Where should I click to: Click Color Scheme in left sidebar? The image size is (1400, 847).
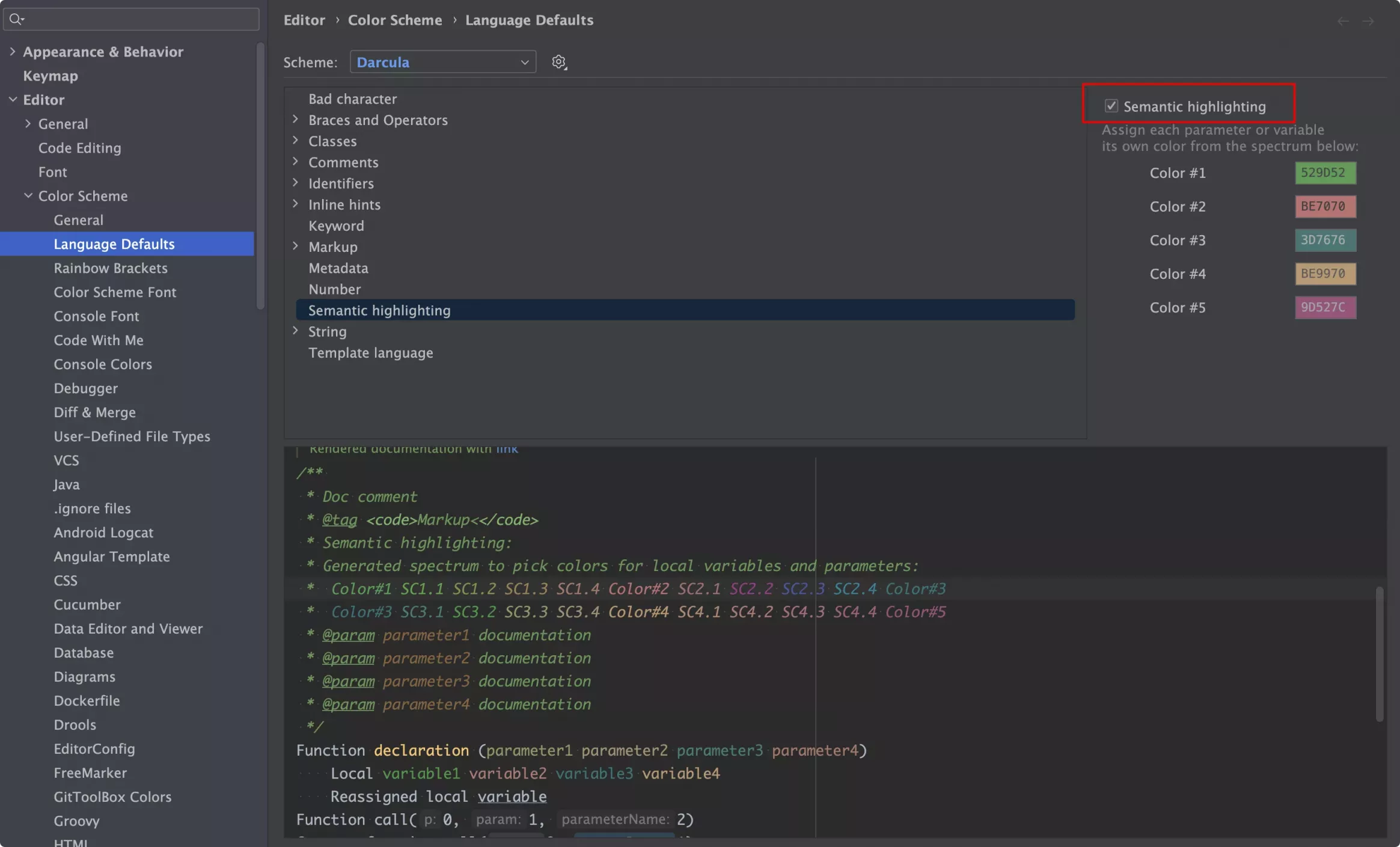click(82, 196)
